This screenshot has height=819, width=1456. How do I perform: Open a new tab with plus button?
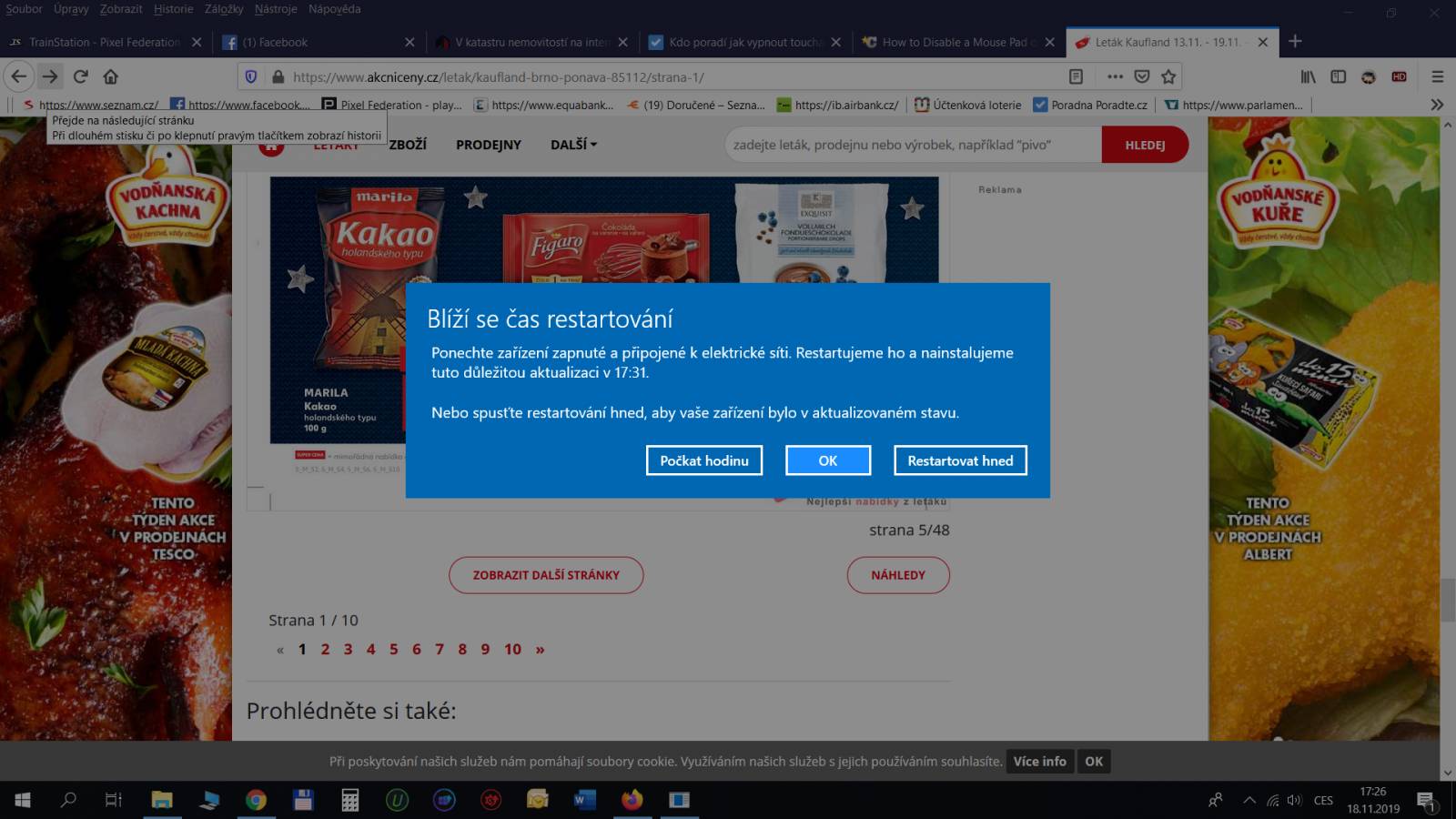[1295, 42]
